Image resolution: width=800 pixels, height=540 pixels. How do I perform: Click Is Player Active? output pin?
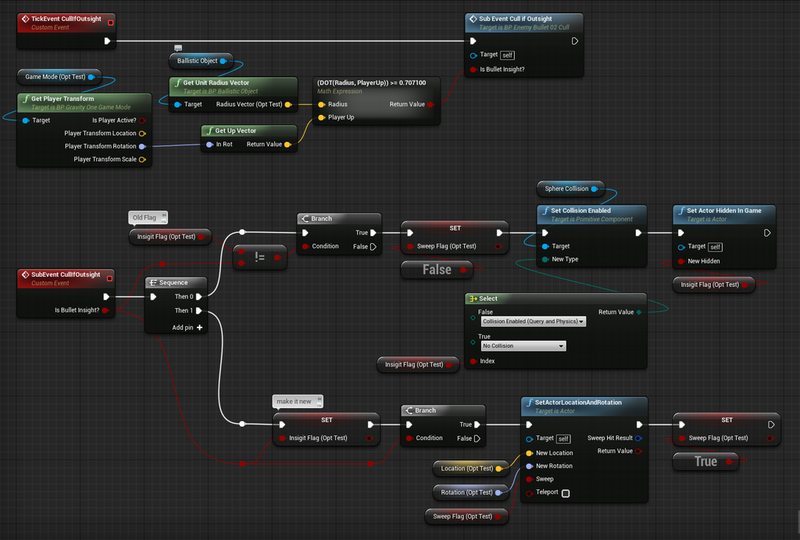tap(142, 120)
